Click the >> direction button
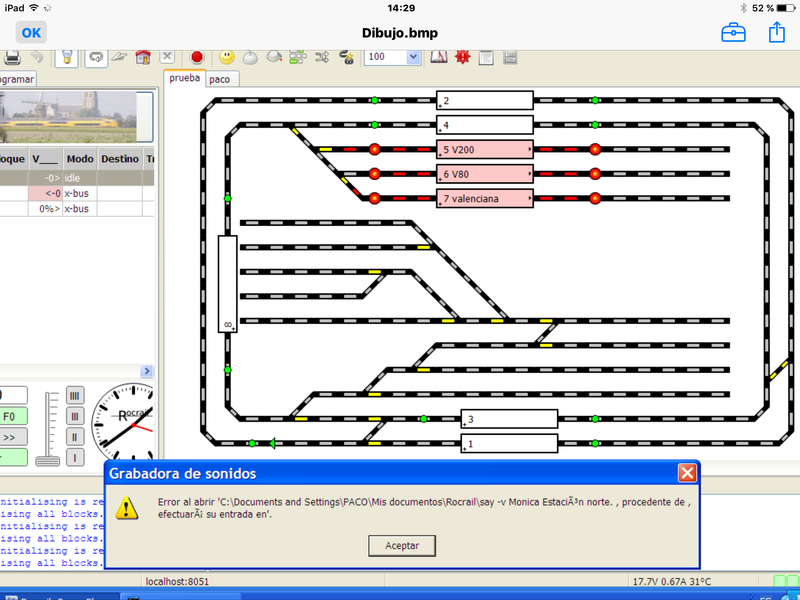800x600 pixels. (11, 437)
